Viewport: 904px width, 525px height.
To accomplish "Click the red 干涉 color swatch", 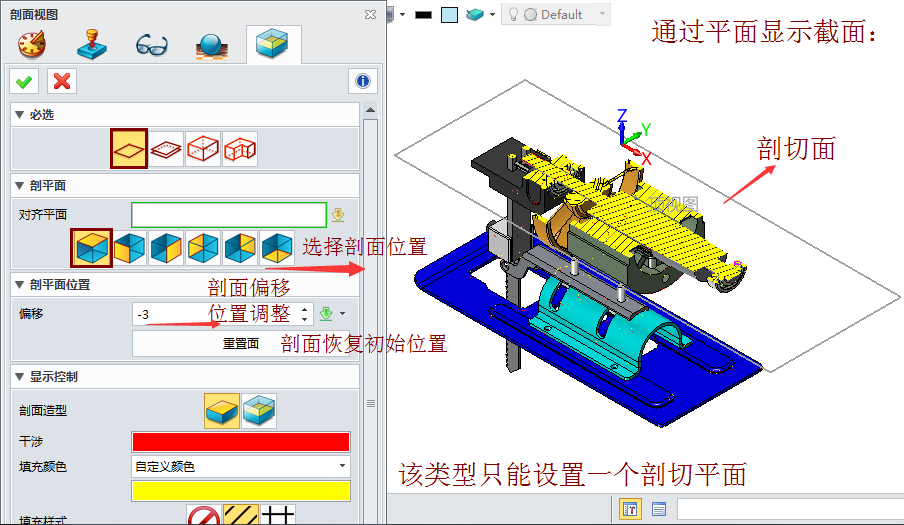I will 241,442.
